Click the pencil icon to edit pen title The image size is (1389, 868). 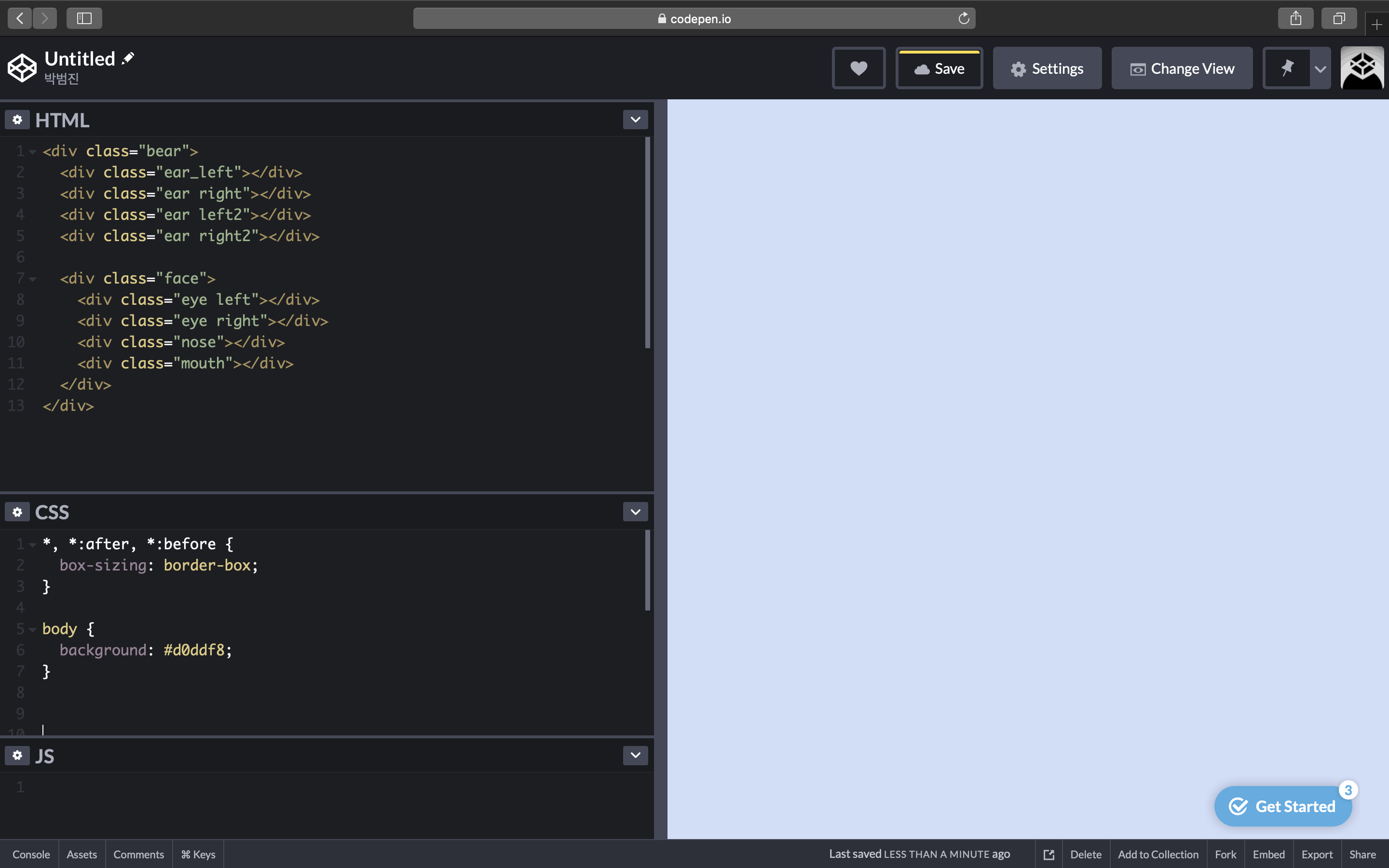pos(128,58)
